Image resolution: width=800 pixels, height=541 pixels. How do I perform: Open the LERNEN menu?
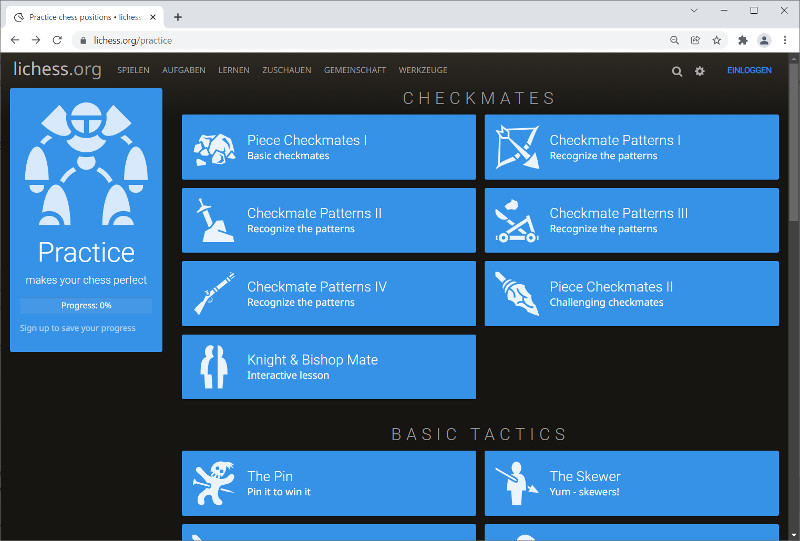[x=234, y=70]
